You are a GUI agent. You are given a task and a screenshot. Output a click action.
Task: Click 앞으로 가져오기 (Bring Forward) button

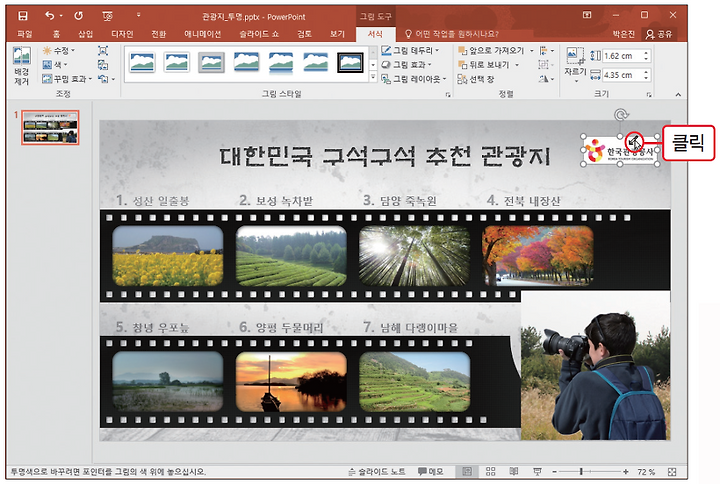click(x=491, y=51)
